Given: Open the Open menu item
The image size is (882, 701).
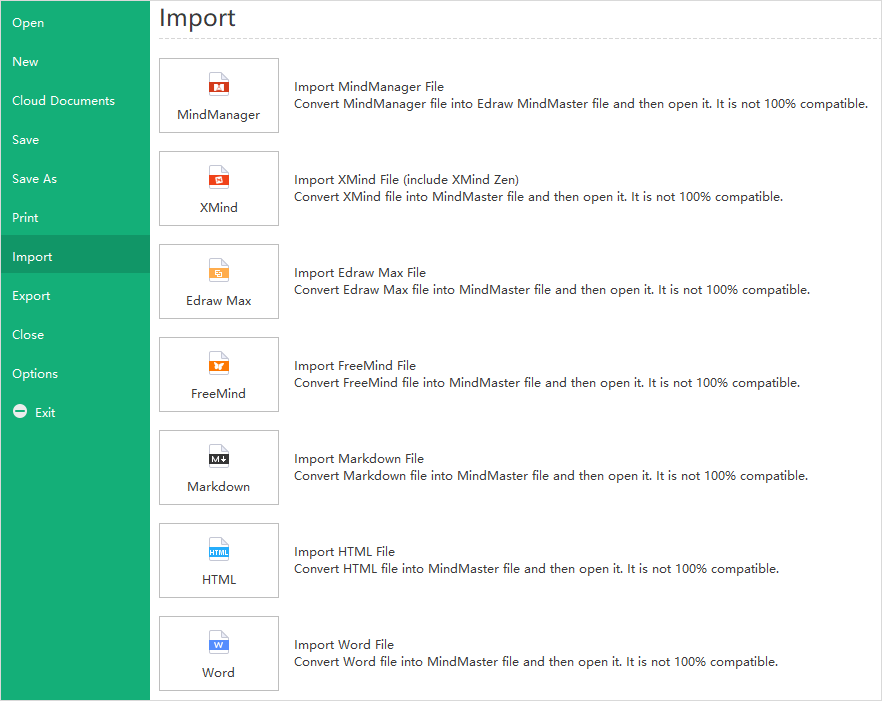Looking at the screenshot, I should click(x=28, y=23).
